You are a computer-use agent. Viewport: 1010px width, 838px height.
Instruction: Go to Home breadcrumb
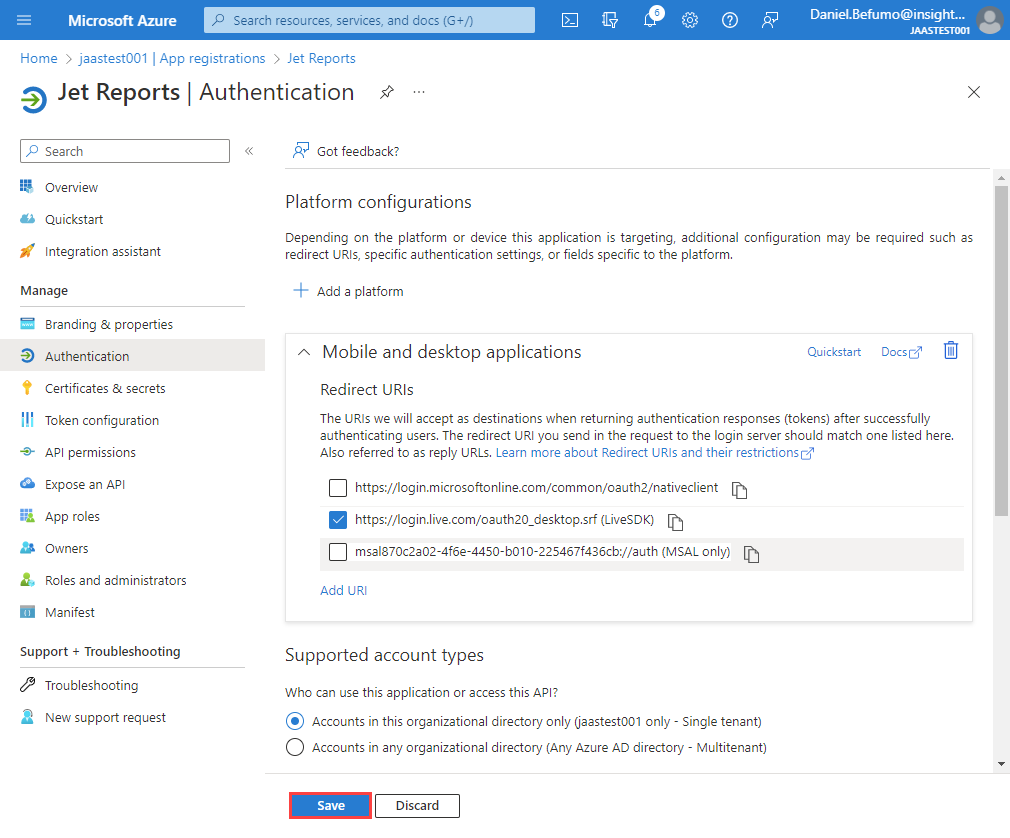(39, 59)
